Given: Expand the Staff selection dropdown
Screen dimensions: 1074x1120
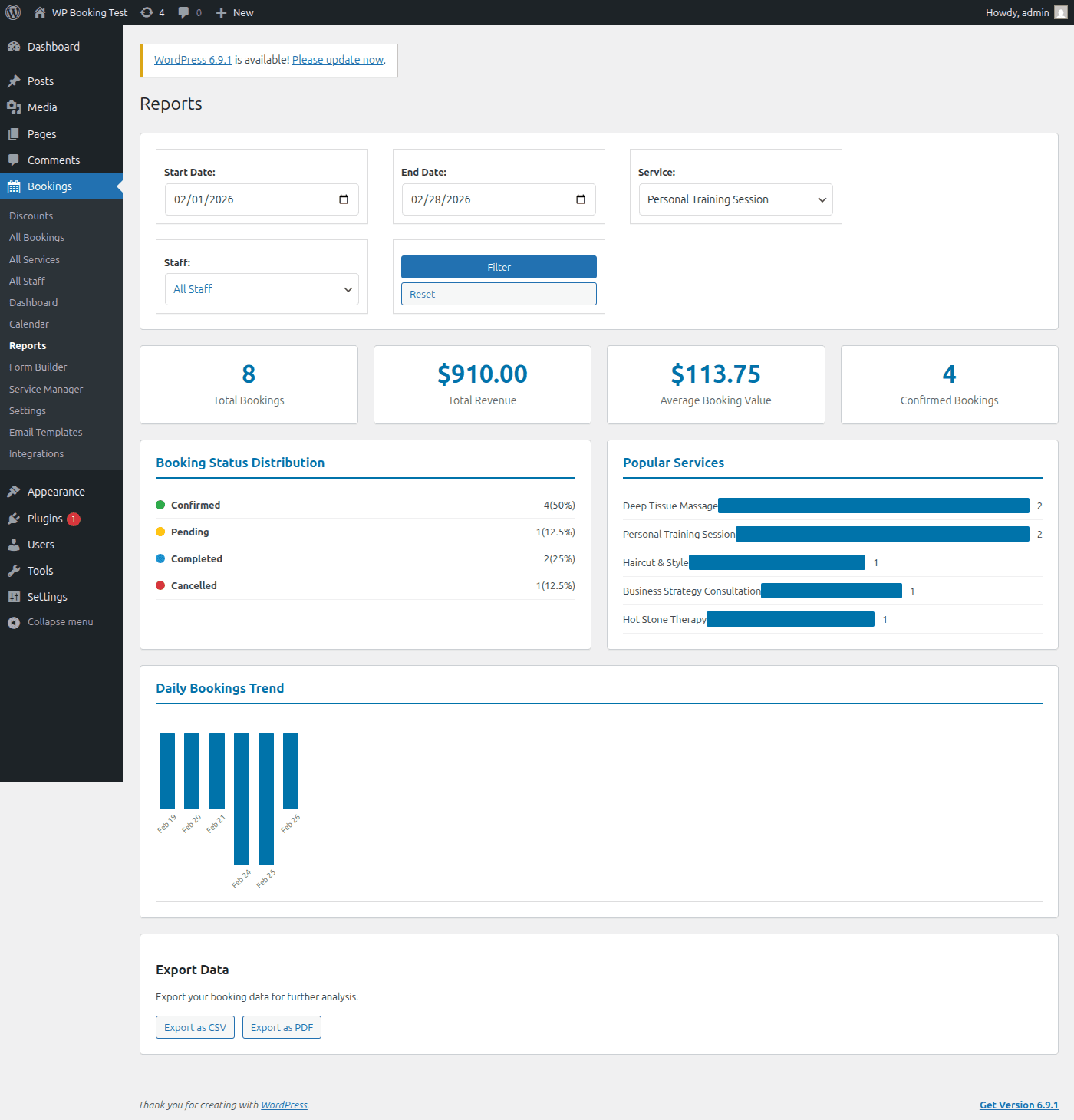Looking at the screenshot, I should click(261, 289).
